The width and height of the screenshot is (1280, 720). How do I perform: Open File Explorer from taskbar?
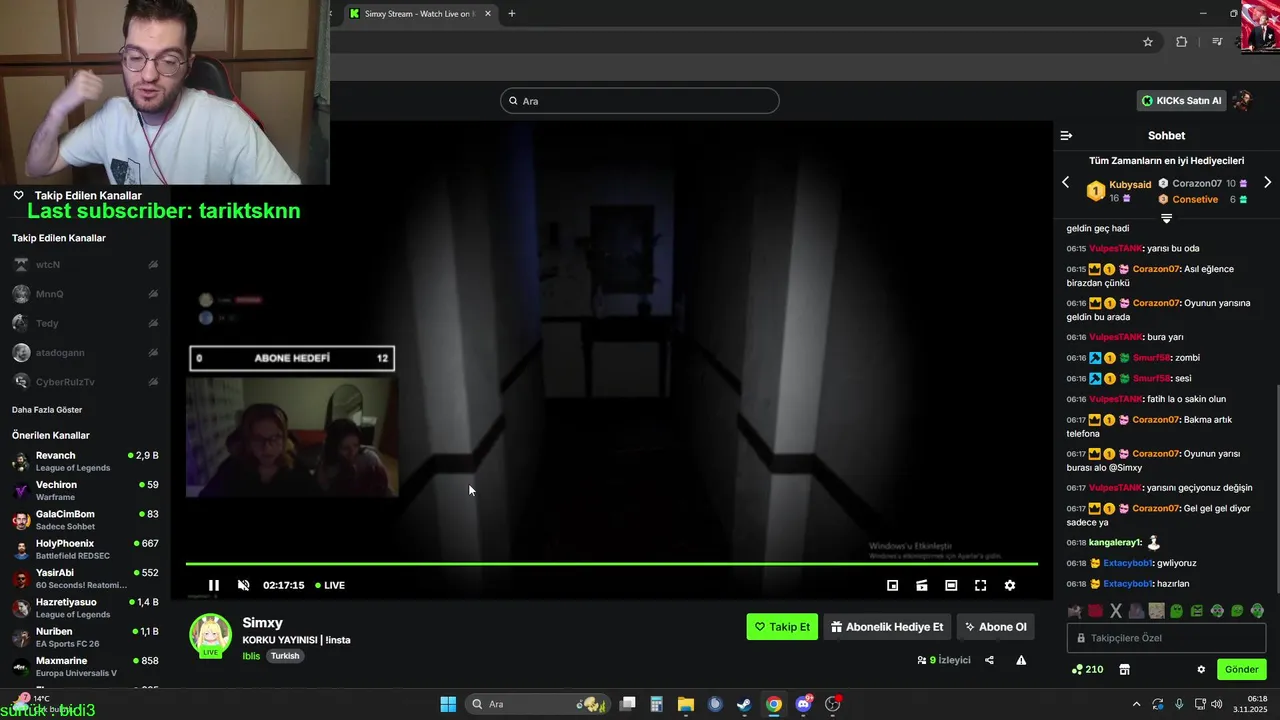click(x=686, y=704)
